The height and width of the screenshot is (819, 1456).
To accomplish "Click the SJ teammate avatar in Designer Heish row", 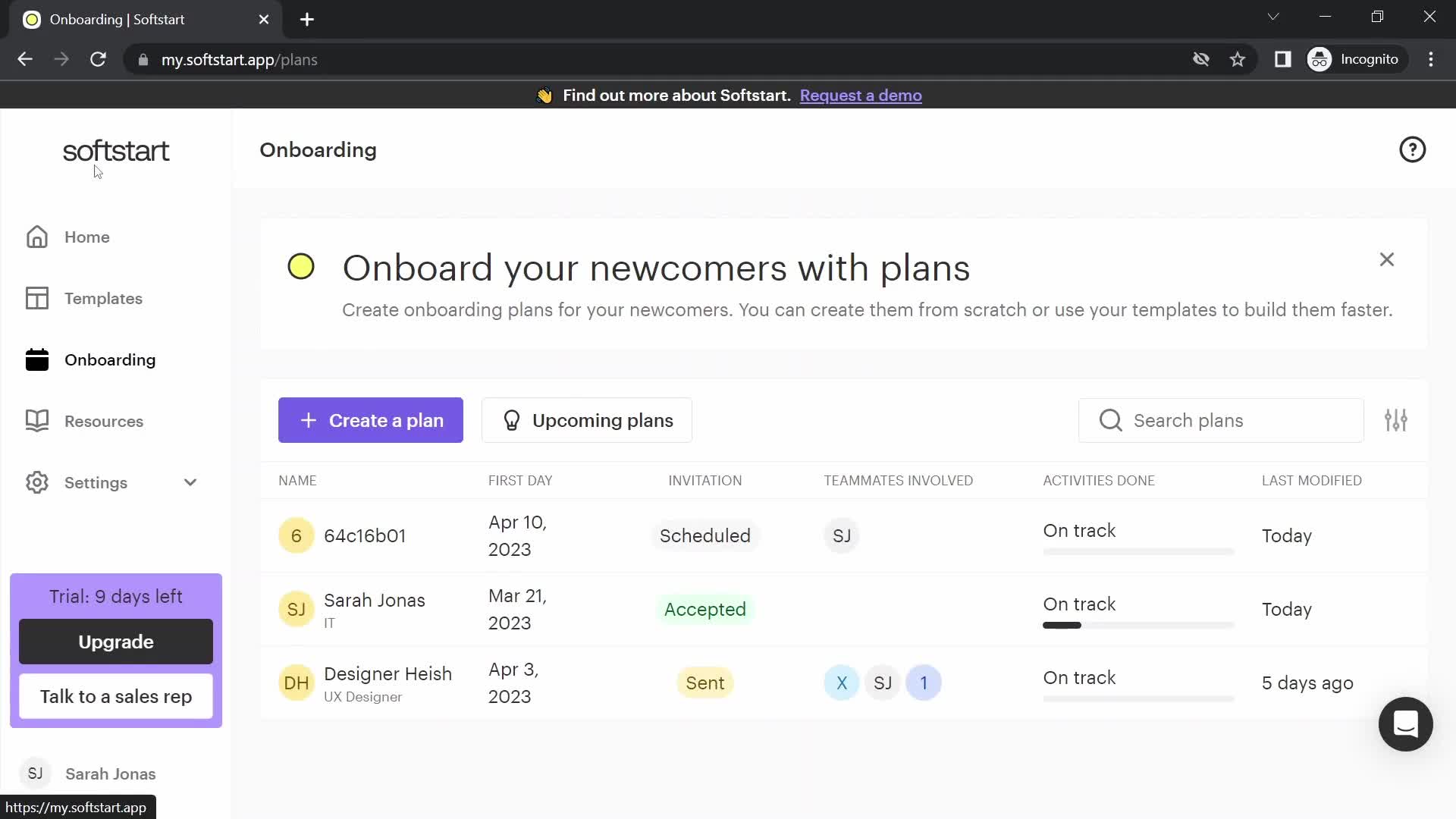I will click(883, 683).
